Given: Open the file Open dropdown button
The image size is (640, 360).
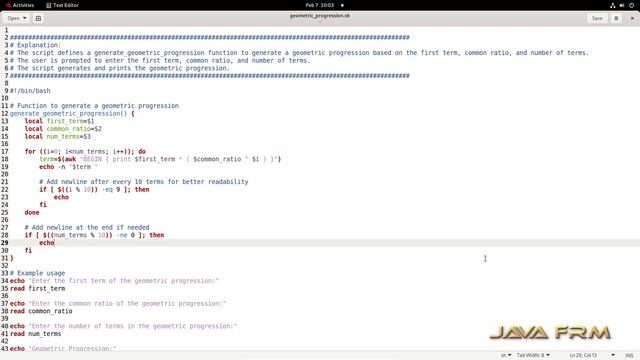Looking at the screenshot, I should point(16,18).
